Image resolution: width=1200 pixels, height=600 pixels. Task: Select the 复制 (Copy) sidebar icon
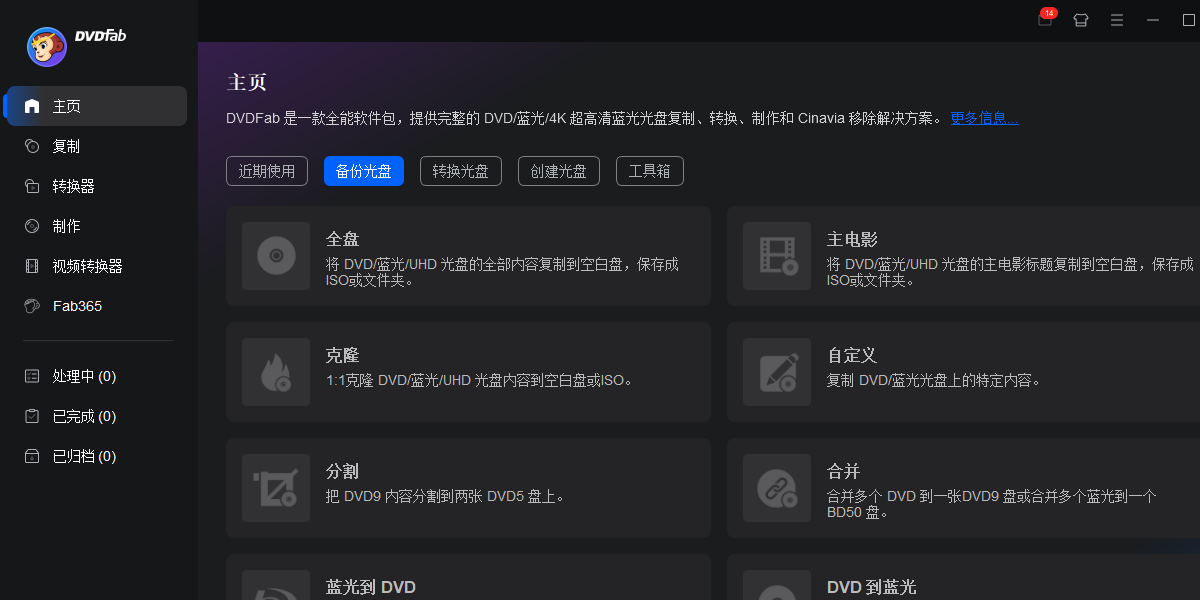(x=31, y=146)
